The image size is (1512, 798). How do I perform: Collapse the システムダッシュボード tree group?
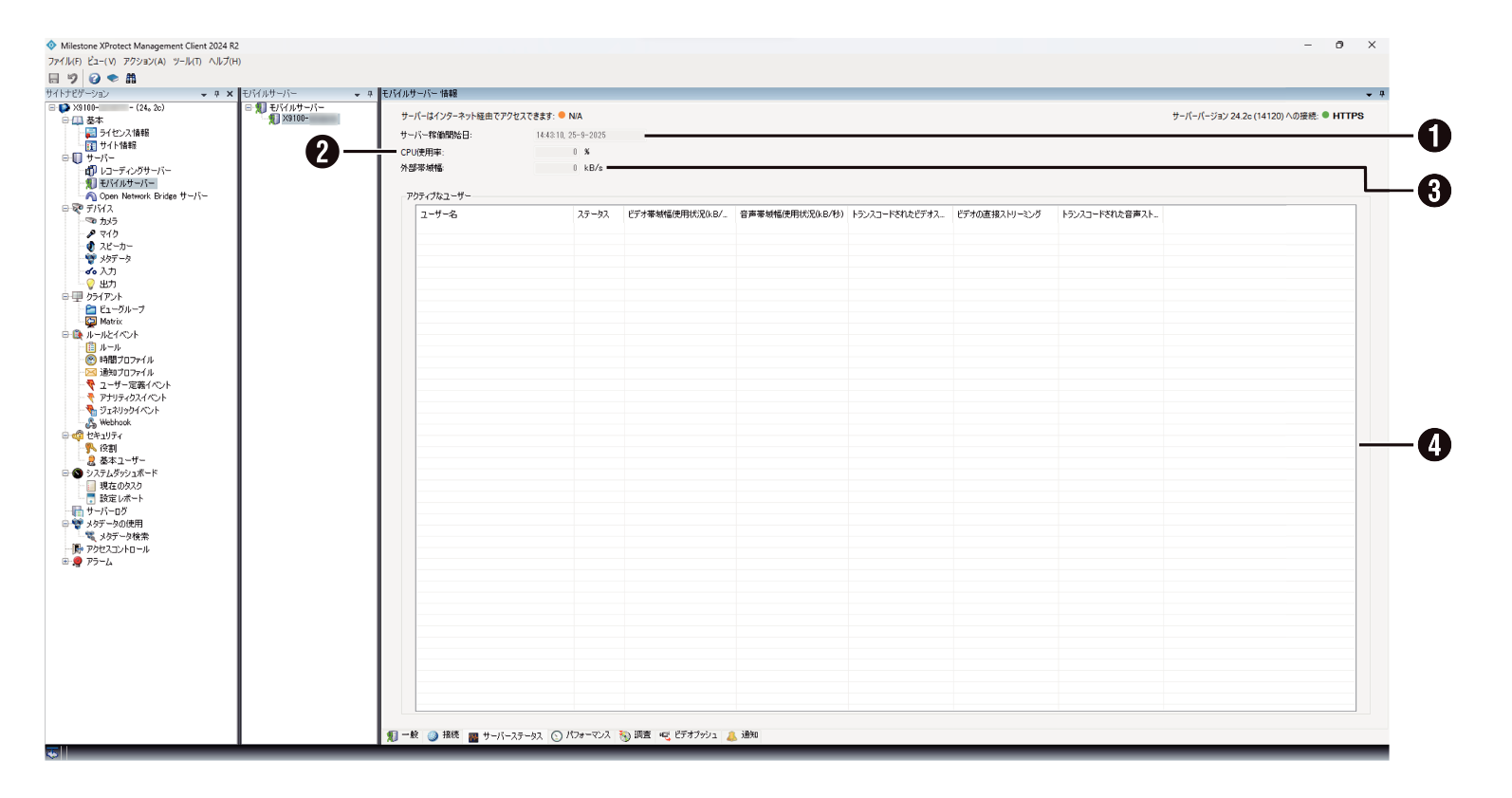(65, 473)
